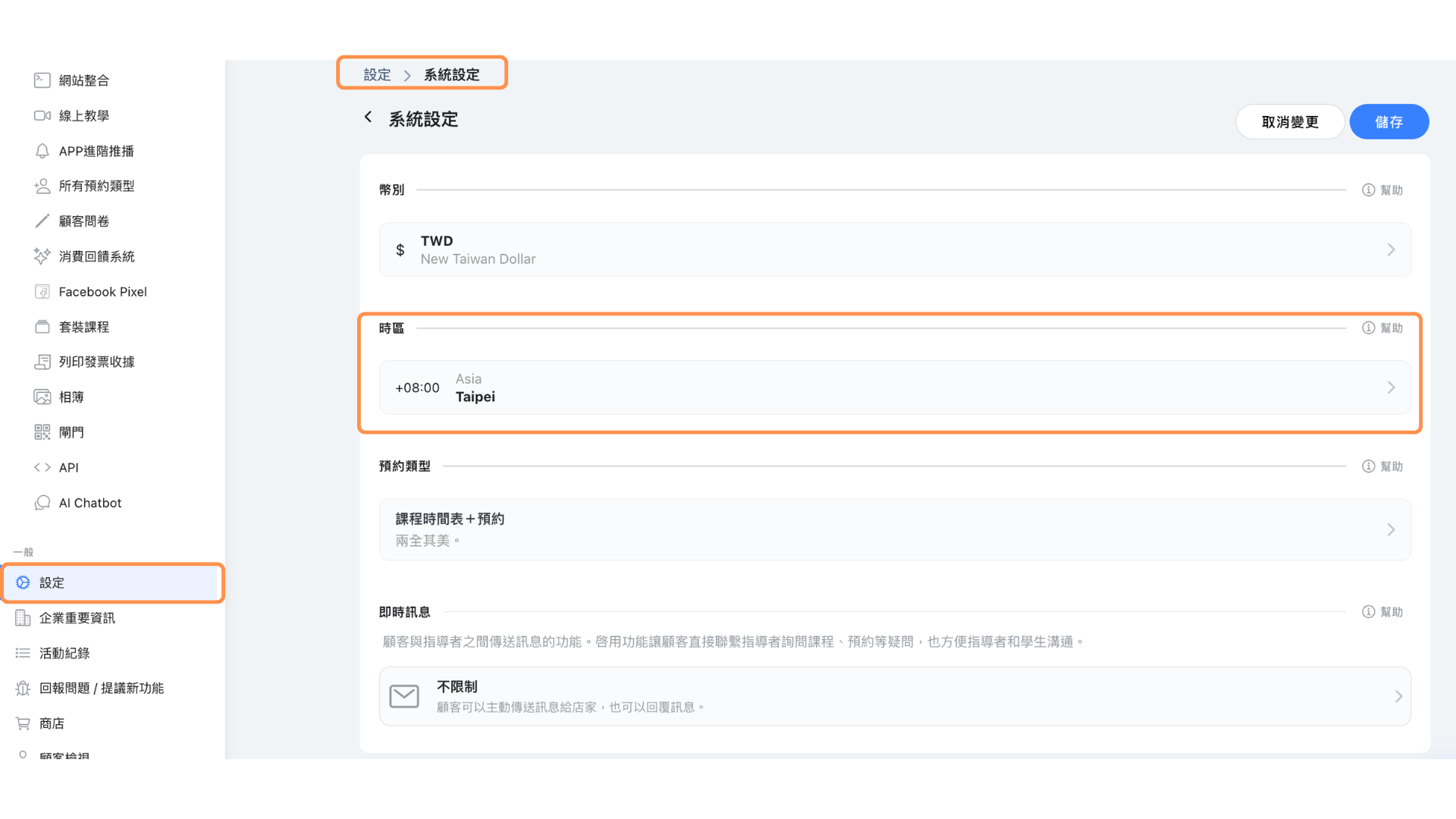Click the info icon for 即時訊息 help
Viewport: 1456px width, 819px height.
click(1368, 612)
